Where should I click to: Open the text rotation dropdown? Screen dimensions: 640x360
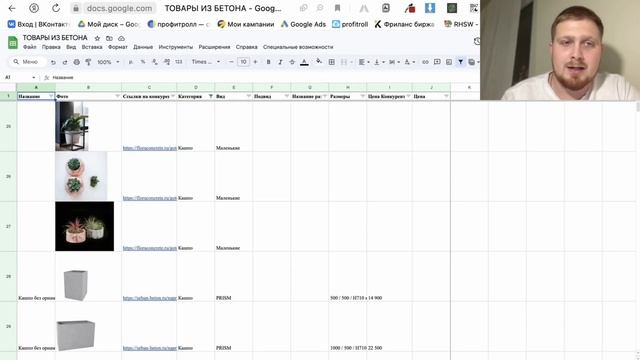(409, 62)
